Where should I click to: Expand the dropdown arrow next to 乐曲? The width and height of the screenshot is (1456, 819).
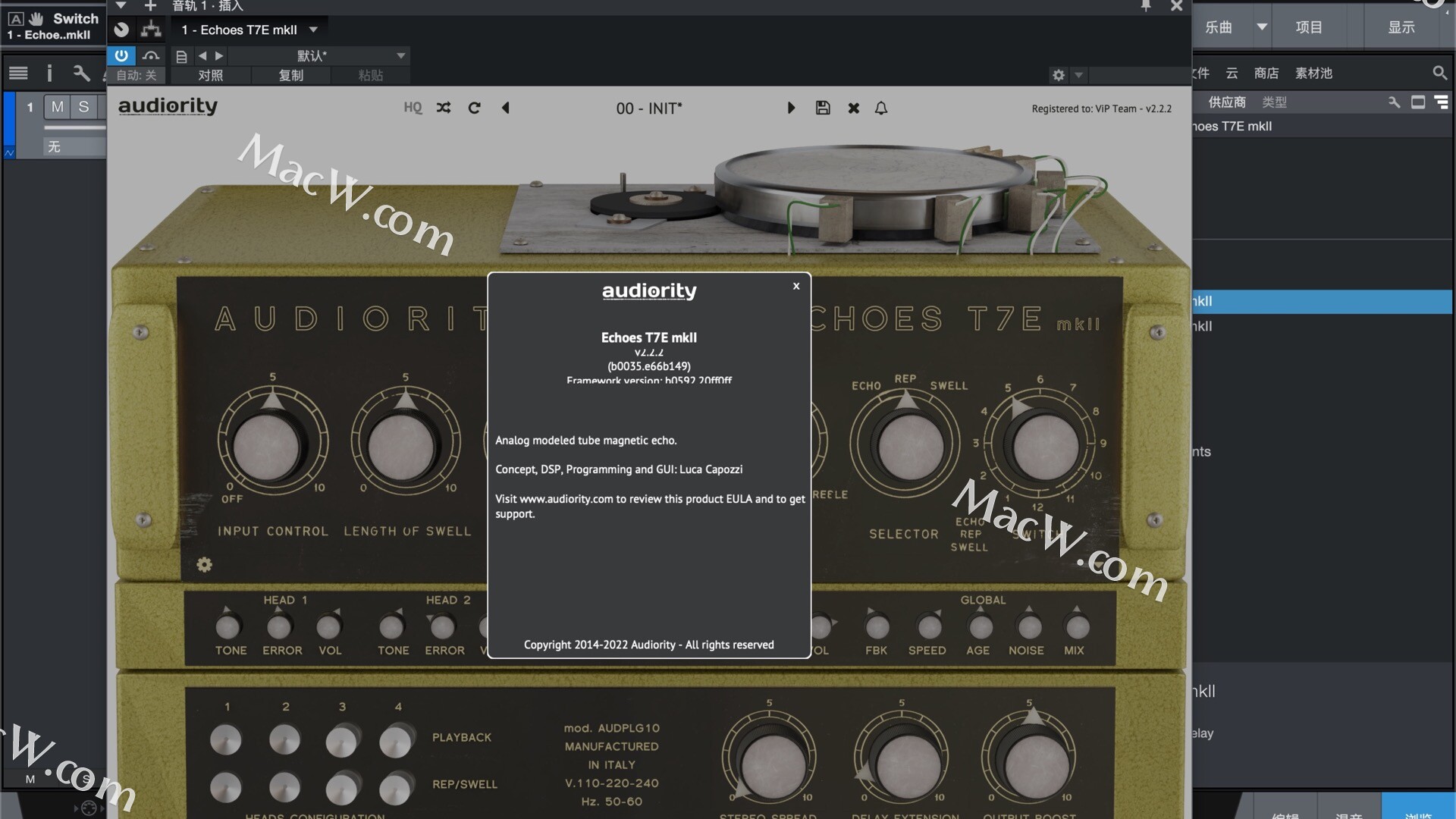point(1262,27)
